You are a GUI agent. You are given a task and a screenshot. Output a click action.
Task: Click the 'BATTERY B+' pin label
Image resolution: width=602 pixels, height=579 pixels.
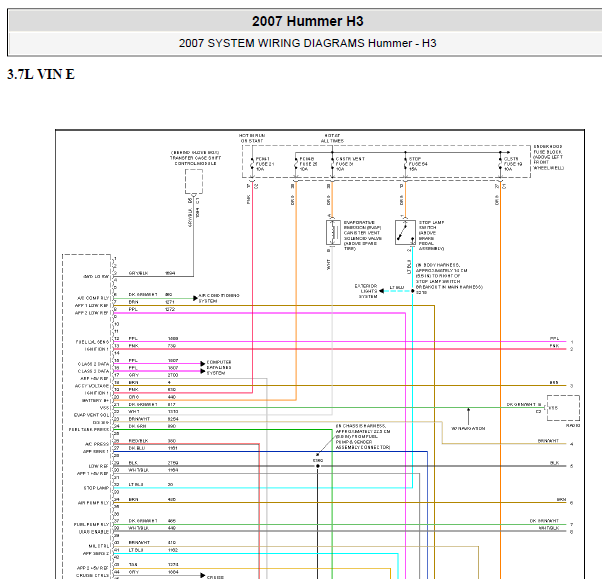(x=96, y=400)
